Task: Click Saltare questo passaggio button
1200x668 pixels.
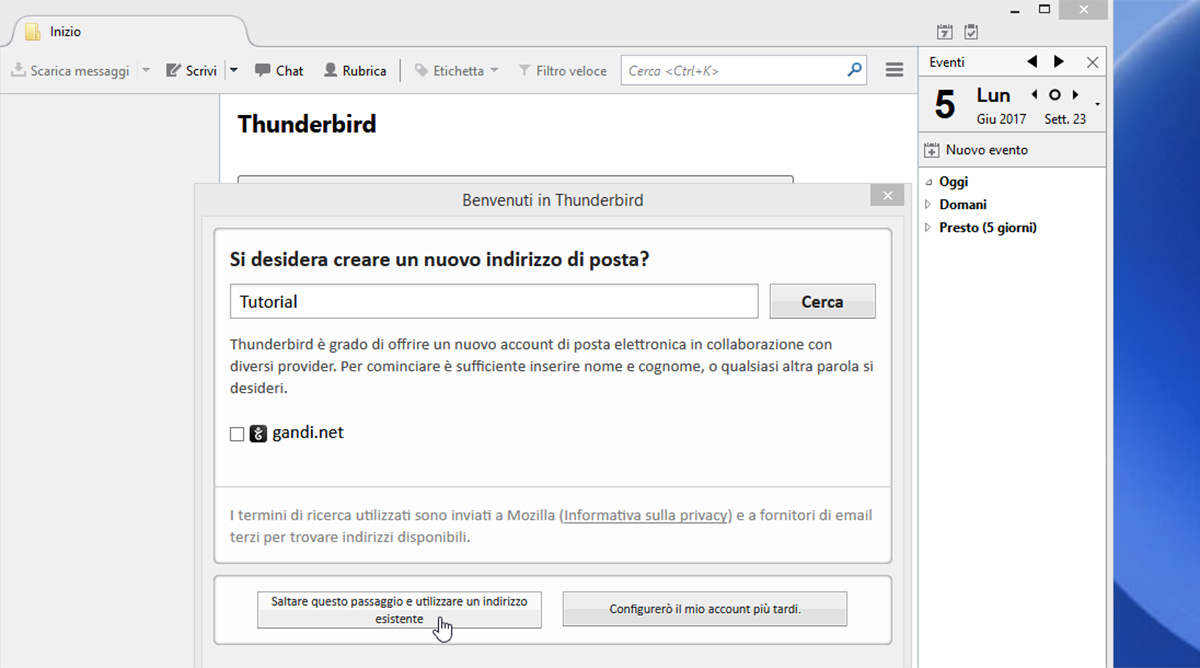Action: [x=399, y=609]
